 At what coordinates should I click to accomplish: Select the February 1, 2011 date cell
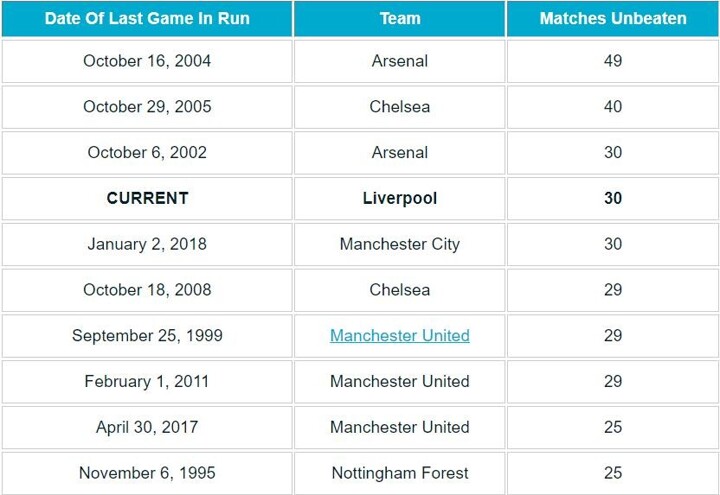[147, 381]
